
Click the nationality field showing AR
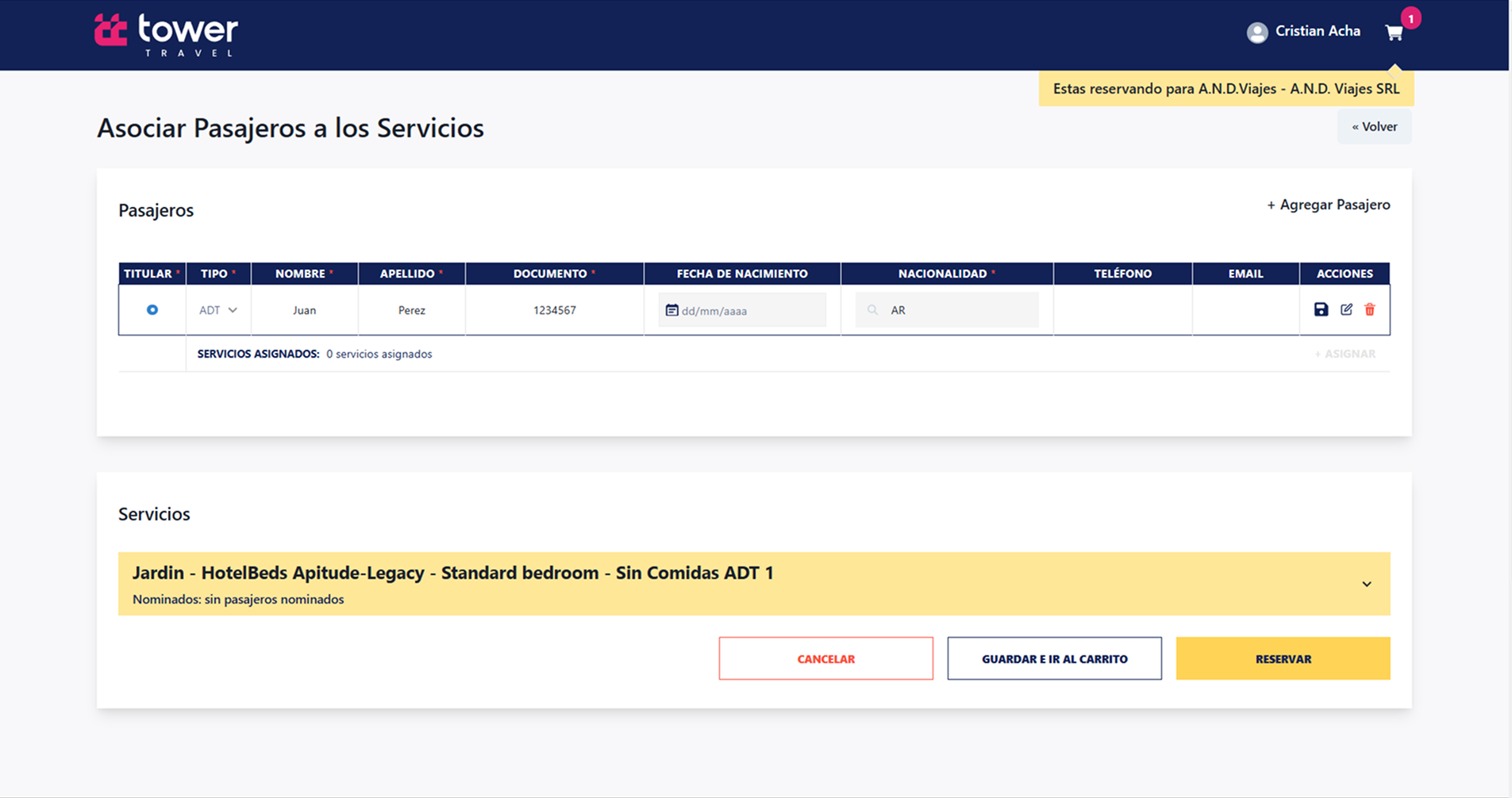click(947, 310)
